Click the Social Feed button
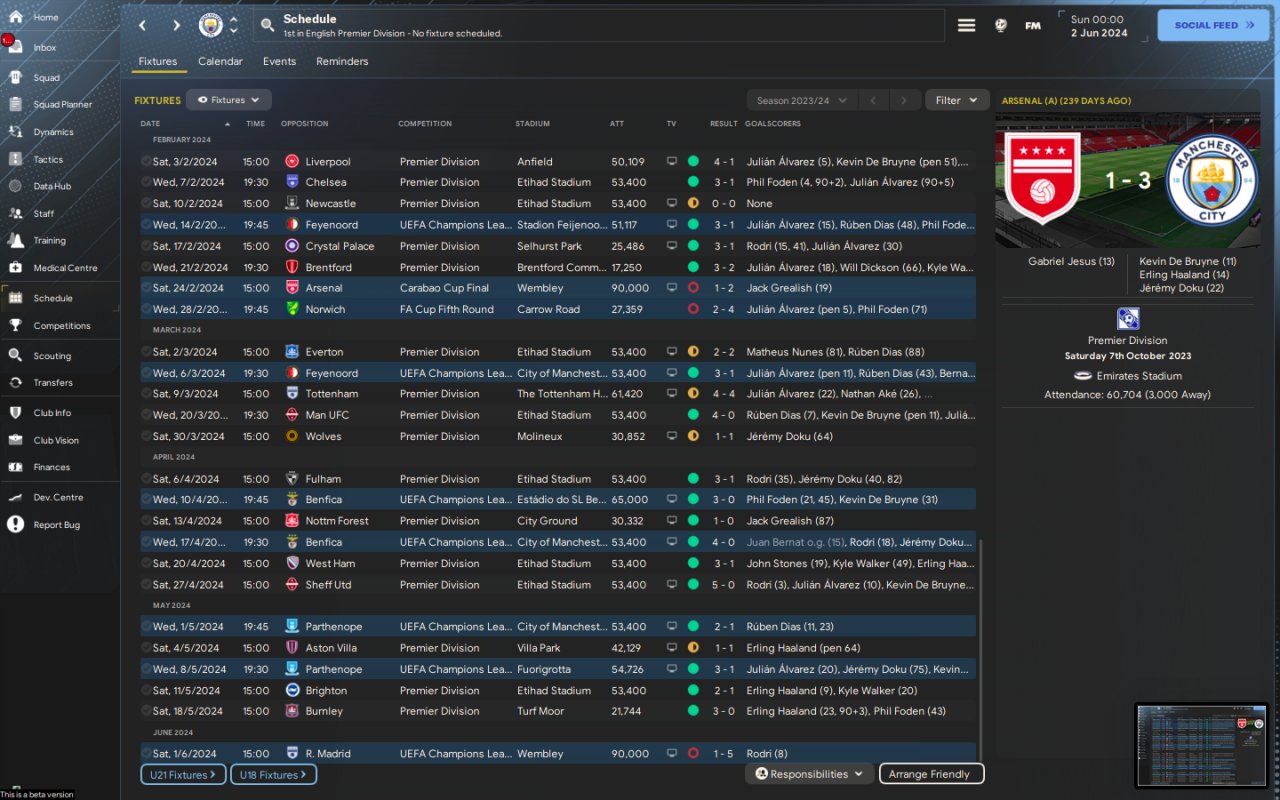Viewport: 1280px width, 800px height. (x=1213, y=25)
